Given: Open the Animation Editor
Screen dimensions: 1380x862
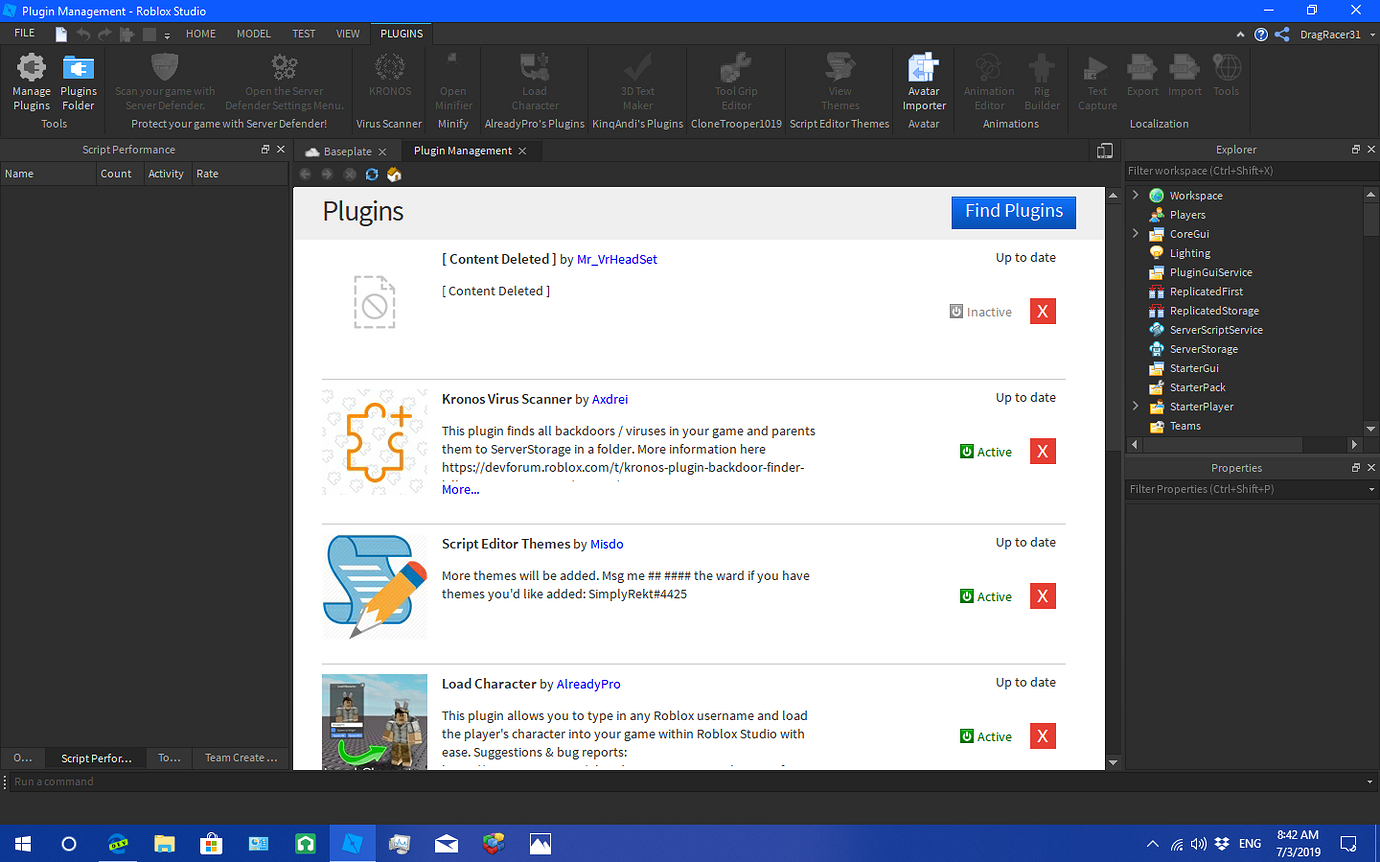Looking at the screenshot, I should (989, 82).
